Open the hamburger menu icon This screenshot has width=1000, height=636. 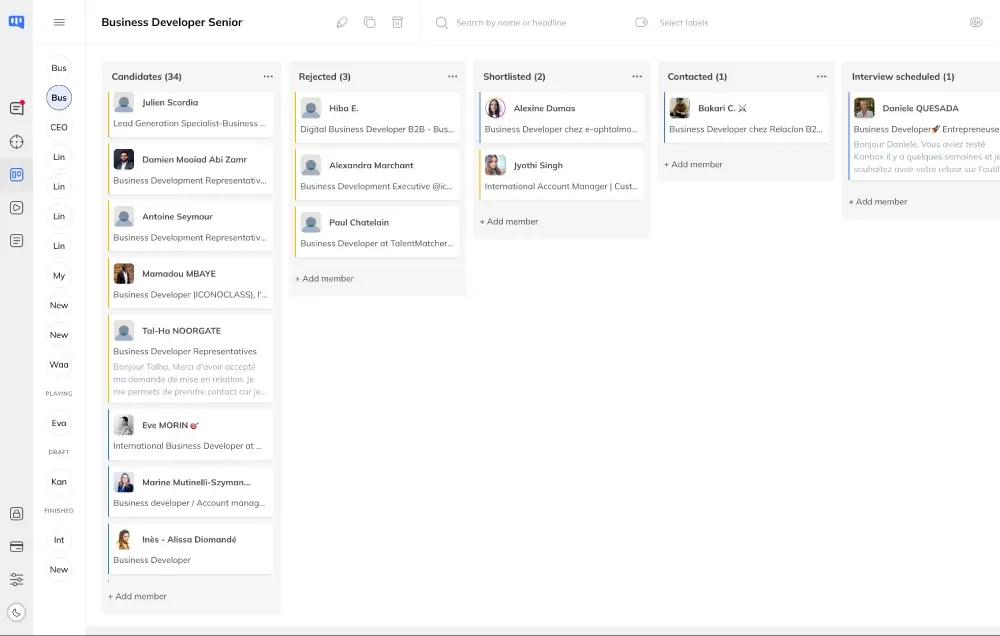(59, 22)
